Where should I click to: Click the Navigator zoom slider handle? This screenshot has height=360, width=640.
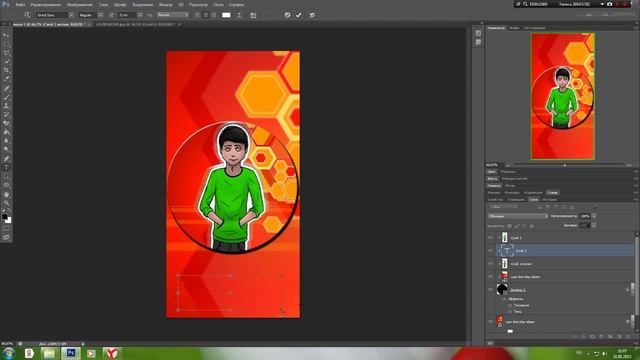(x=564, y=165)
